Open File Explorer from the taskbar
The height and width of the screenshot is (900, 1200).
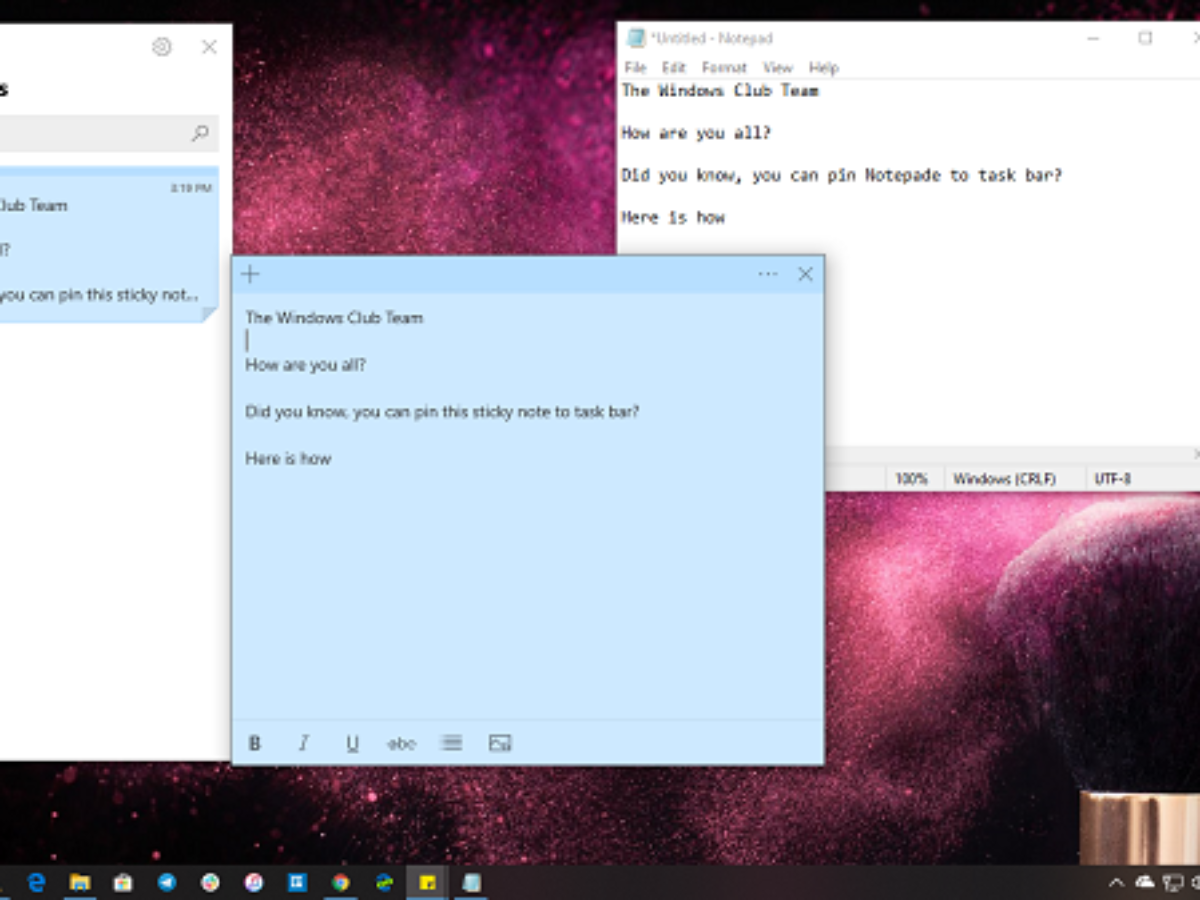pyautogui.click(x=80, y=882)
